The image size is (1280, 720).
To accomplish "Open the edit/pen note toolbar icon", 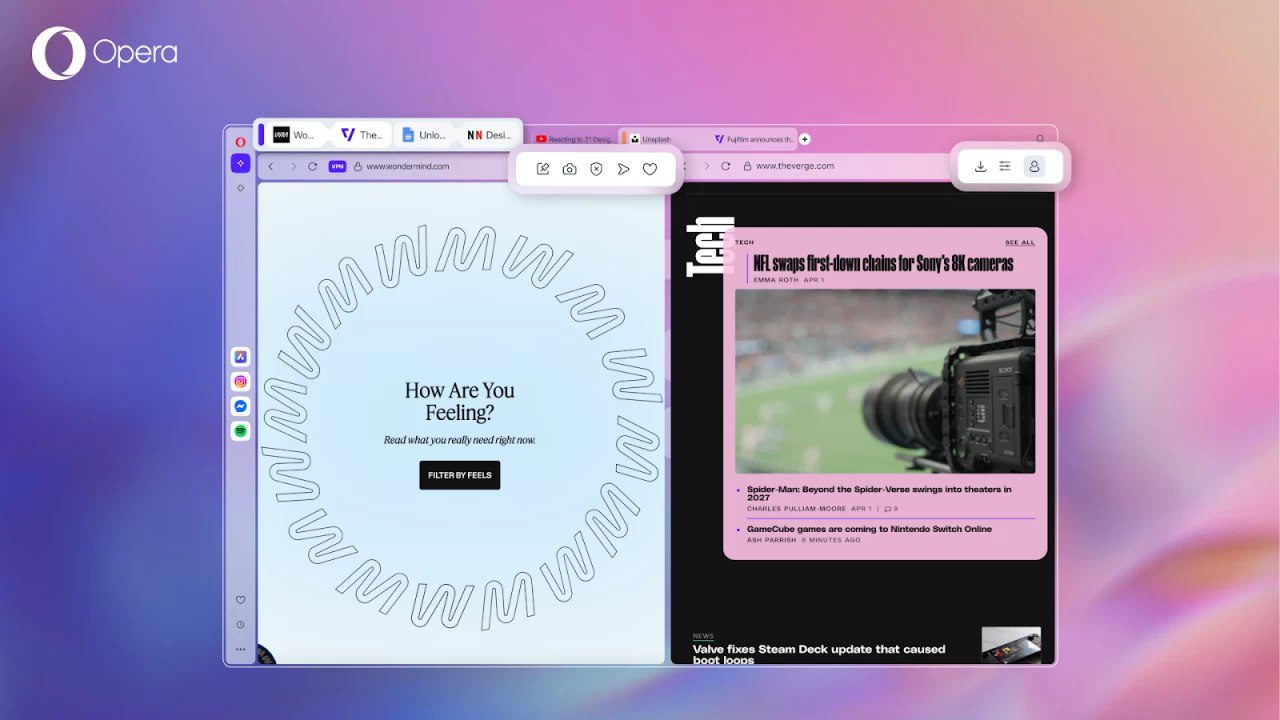I will (542, 169).
